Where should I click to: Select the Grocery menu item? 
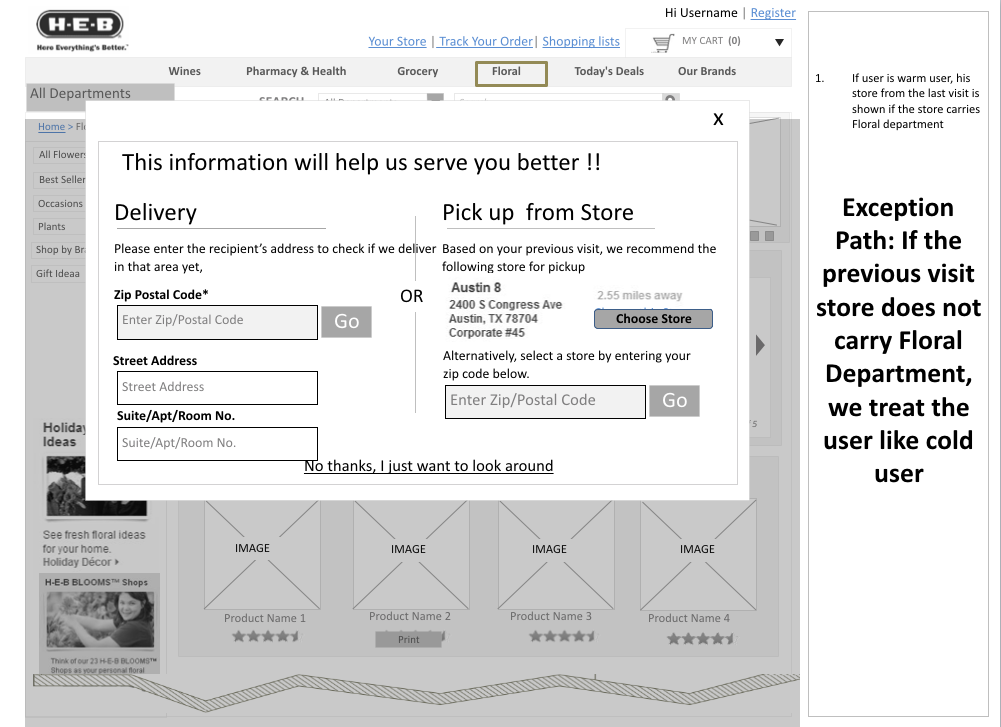tap(418, 71)
